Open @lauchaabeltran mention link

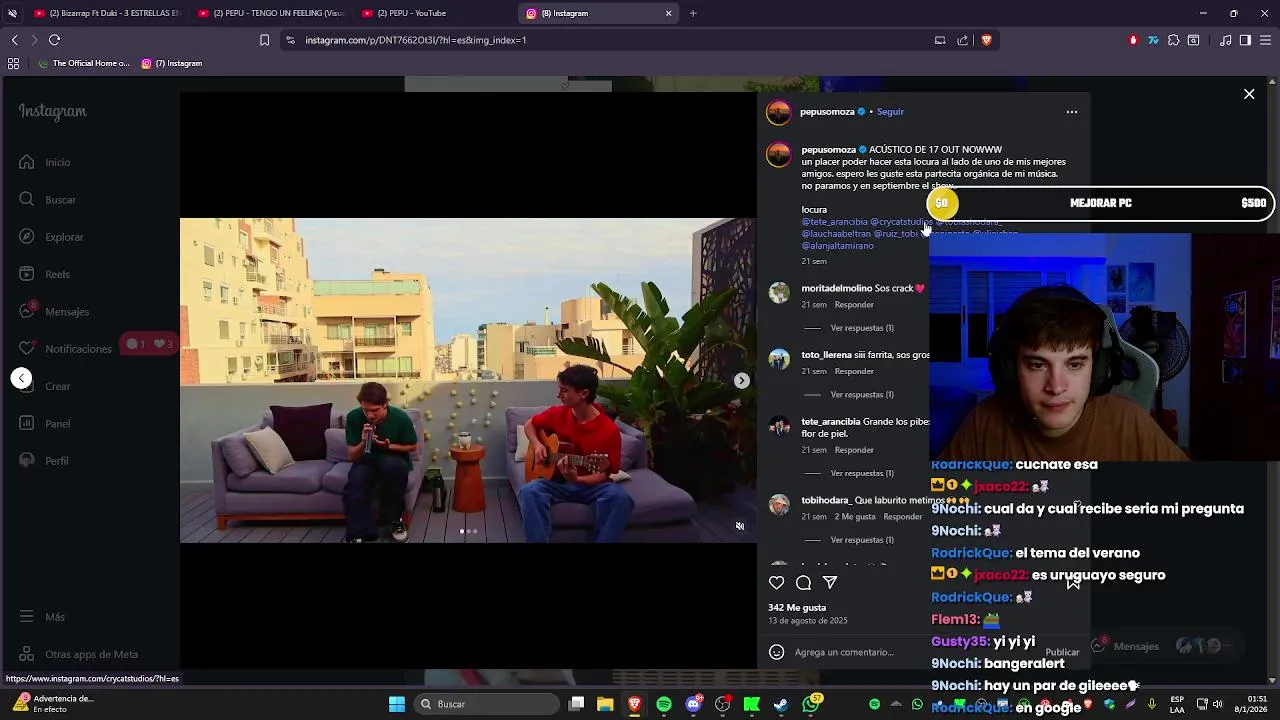coord(835,233)
